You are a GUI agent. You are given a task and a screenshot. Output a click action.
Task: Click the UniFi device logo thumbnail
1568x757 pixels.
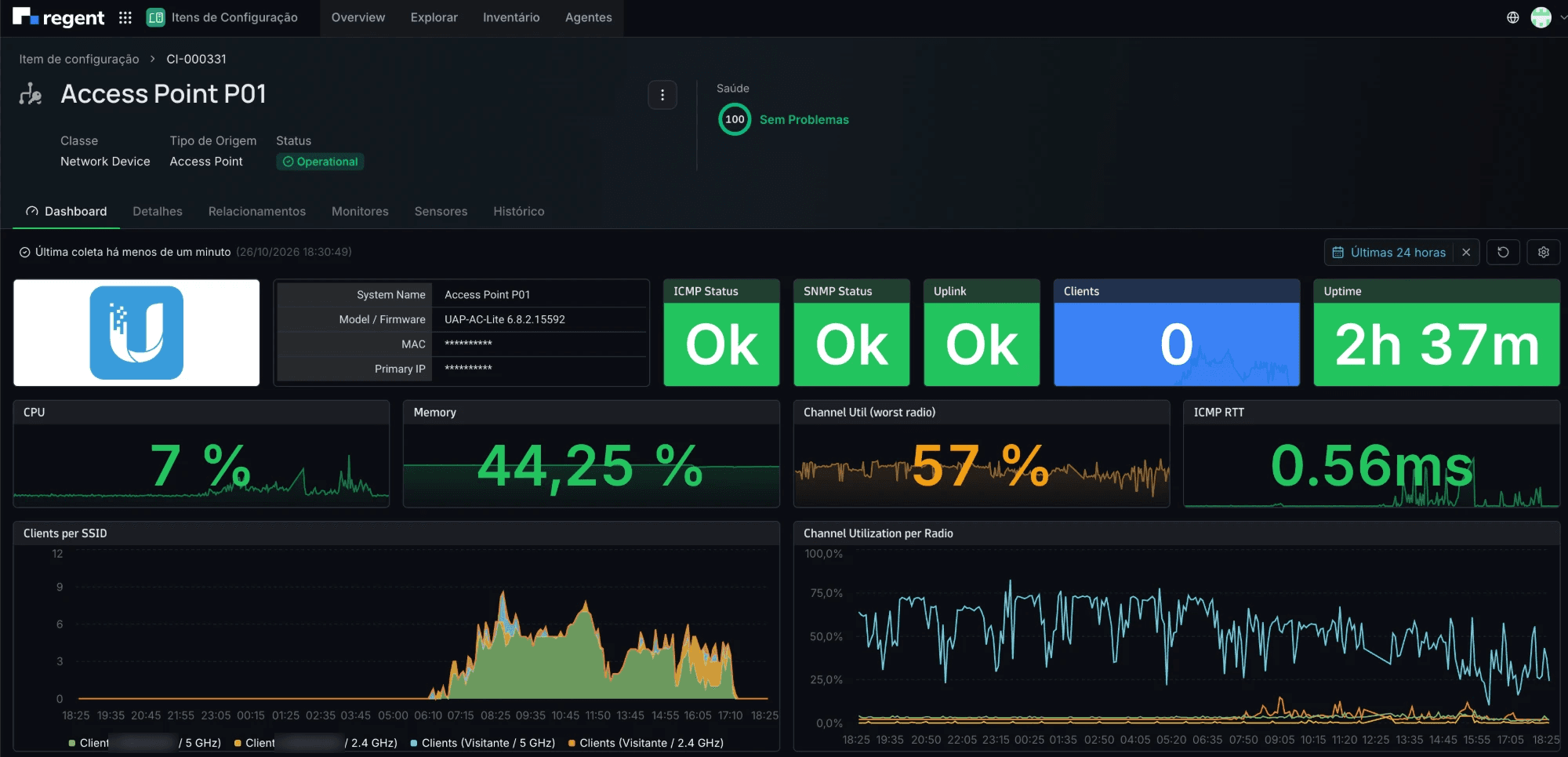point(136,333)
